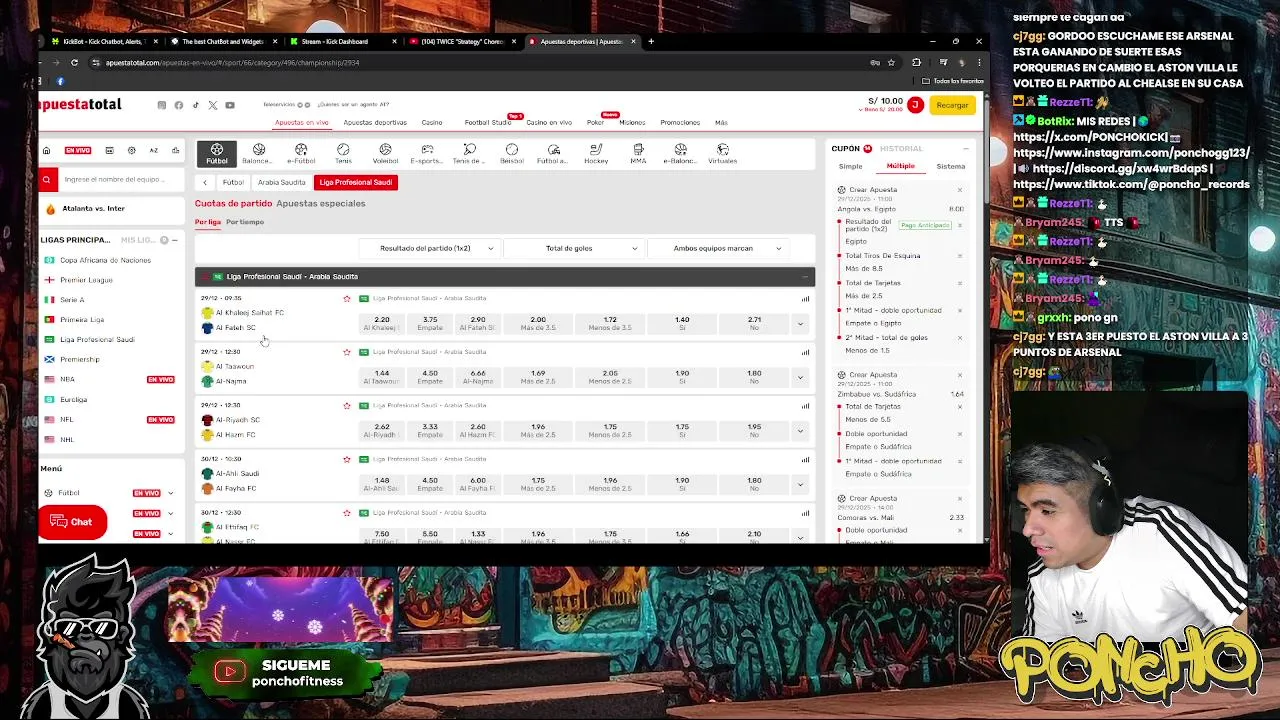Click the browser address bar
Viewport: 1280px width, 720px height.
coord(480,62)
